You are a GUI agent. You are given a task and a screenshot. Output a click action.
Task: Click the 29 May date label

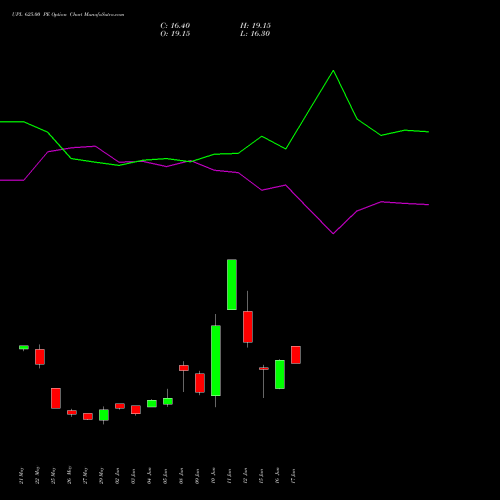(102, 476)
